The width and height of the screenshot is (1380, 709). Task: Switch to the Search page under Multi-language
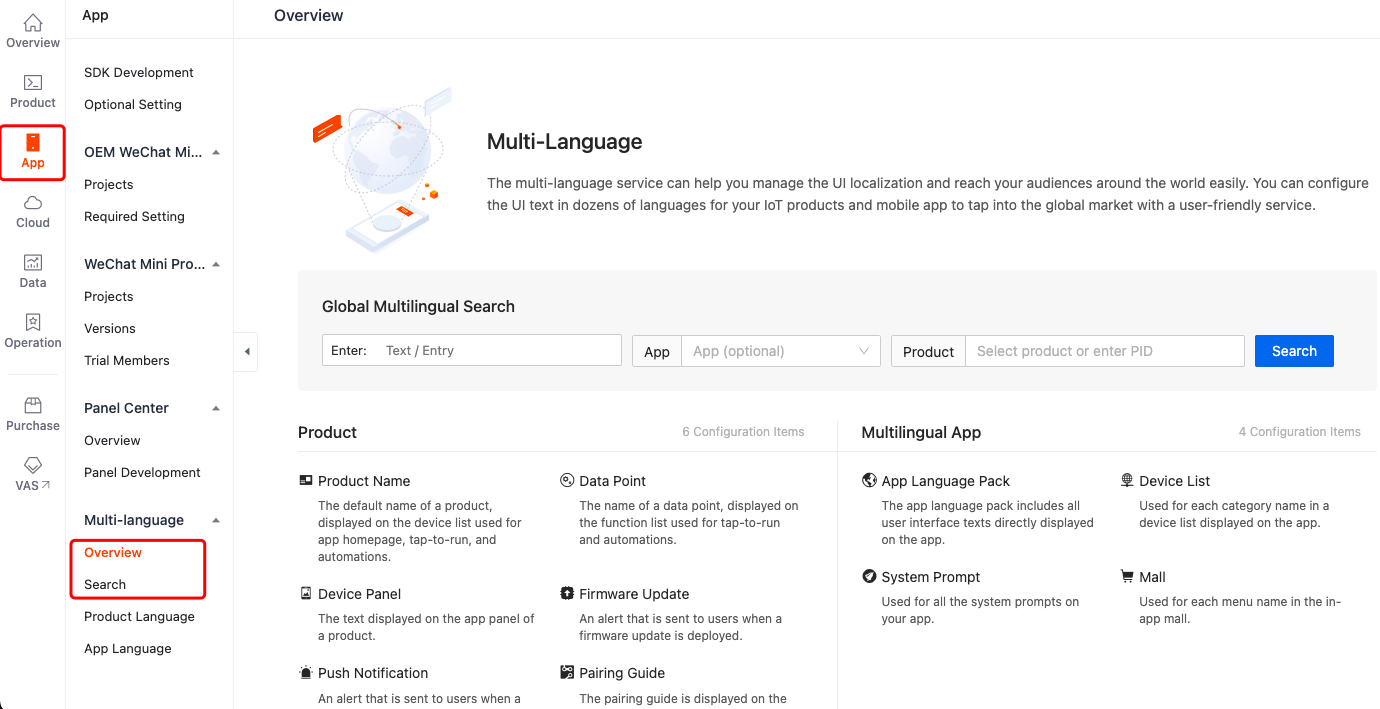(x=106, y=584)
